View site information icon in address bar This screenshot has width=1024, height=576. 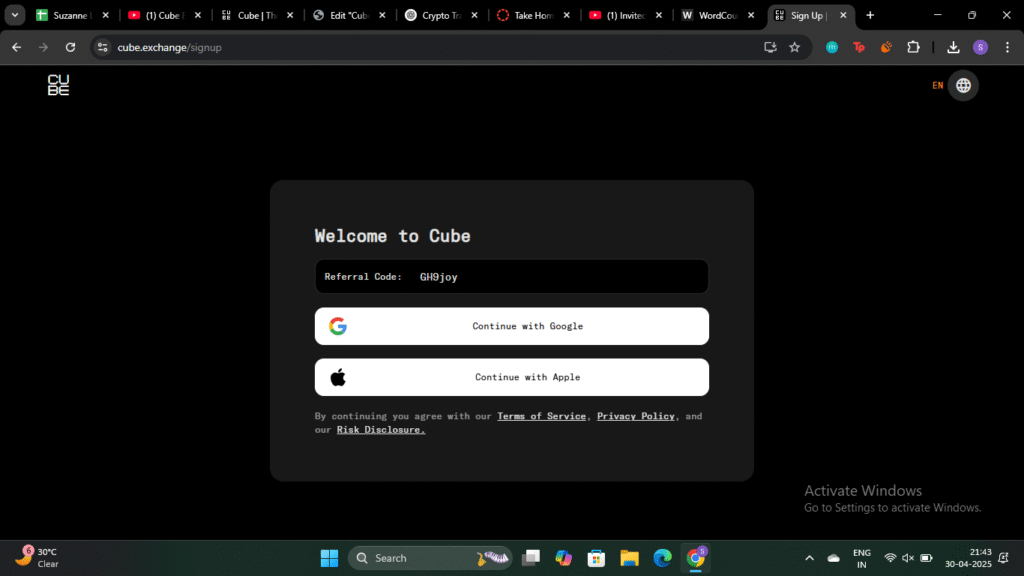point(103,47)
